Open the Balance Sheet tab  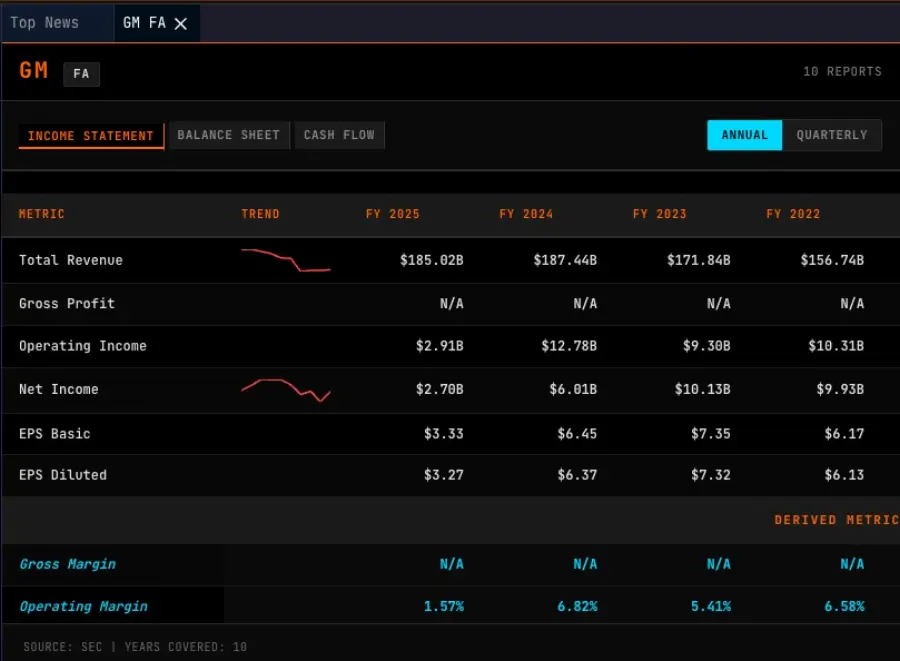pyautogui.click(x=229, y=135)
